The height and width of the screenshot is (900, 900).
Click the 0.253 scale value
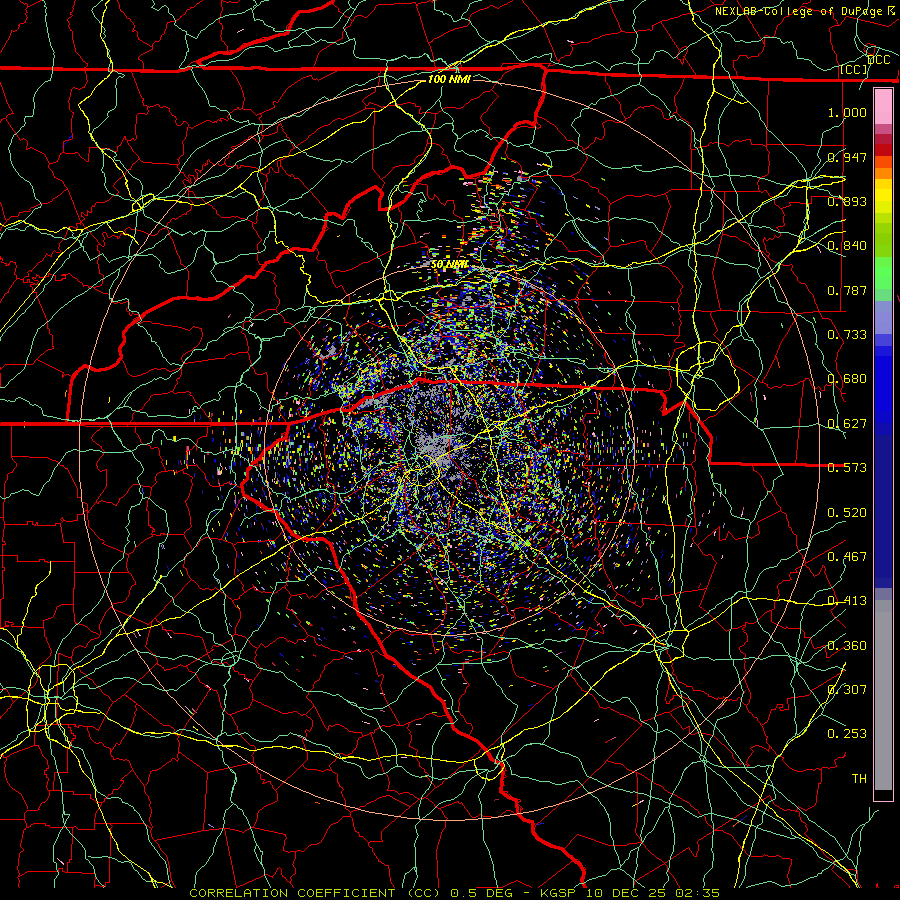point(847,734)
